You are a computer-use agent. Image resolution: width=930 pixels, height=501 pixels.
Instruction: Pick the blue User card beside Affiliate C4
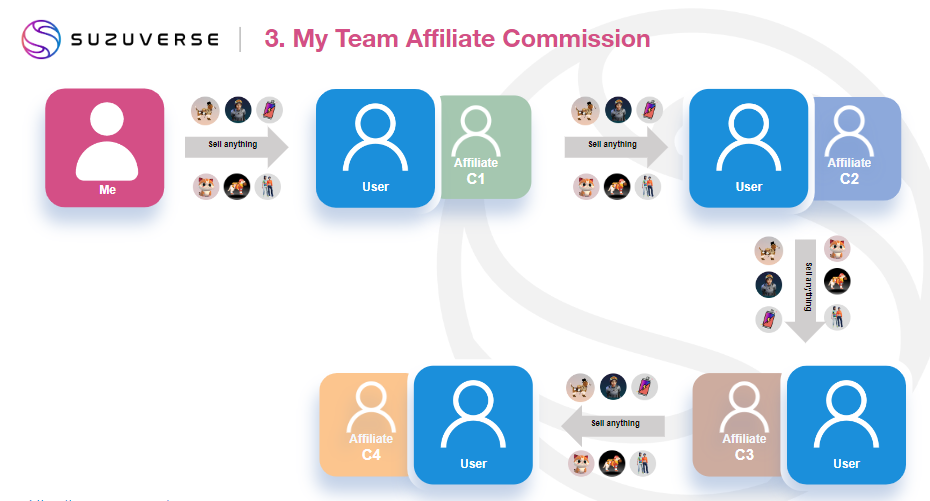coord(473,425)
